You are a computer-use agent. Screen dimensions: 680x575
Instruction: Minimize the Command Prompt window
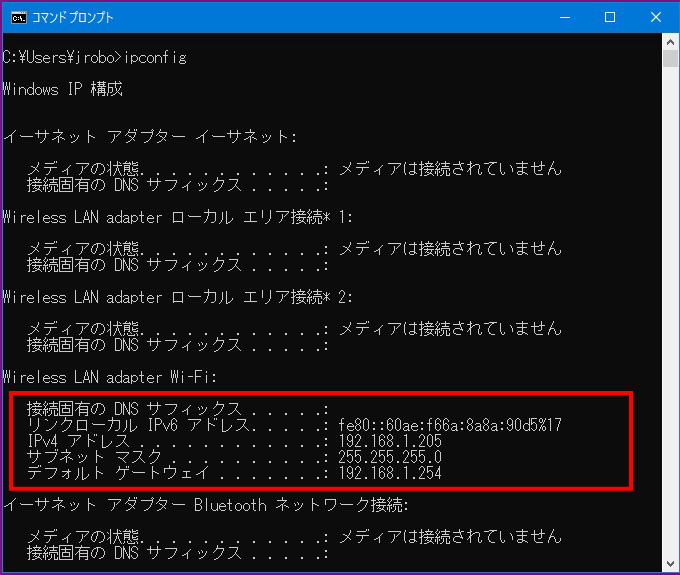[x=565, y=17]
